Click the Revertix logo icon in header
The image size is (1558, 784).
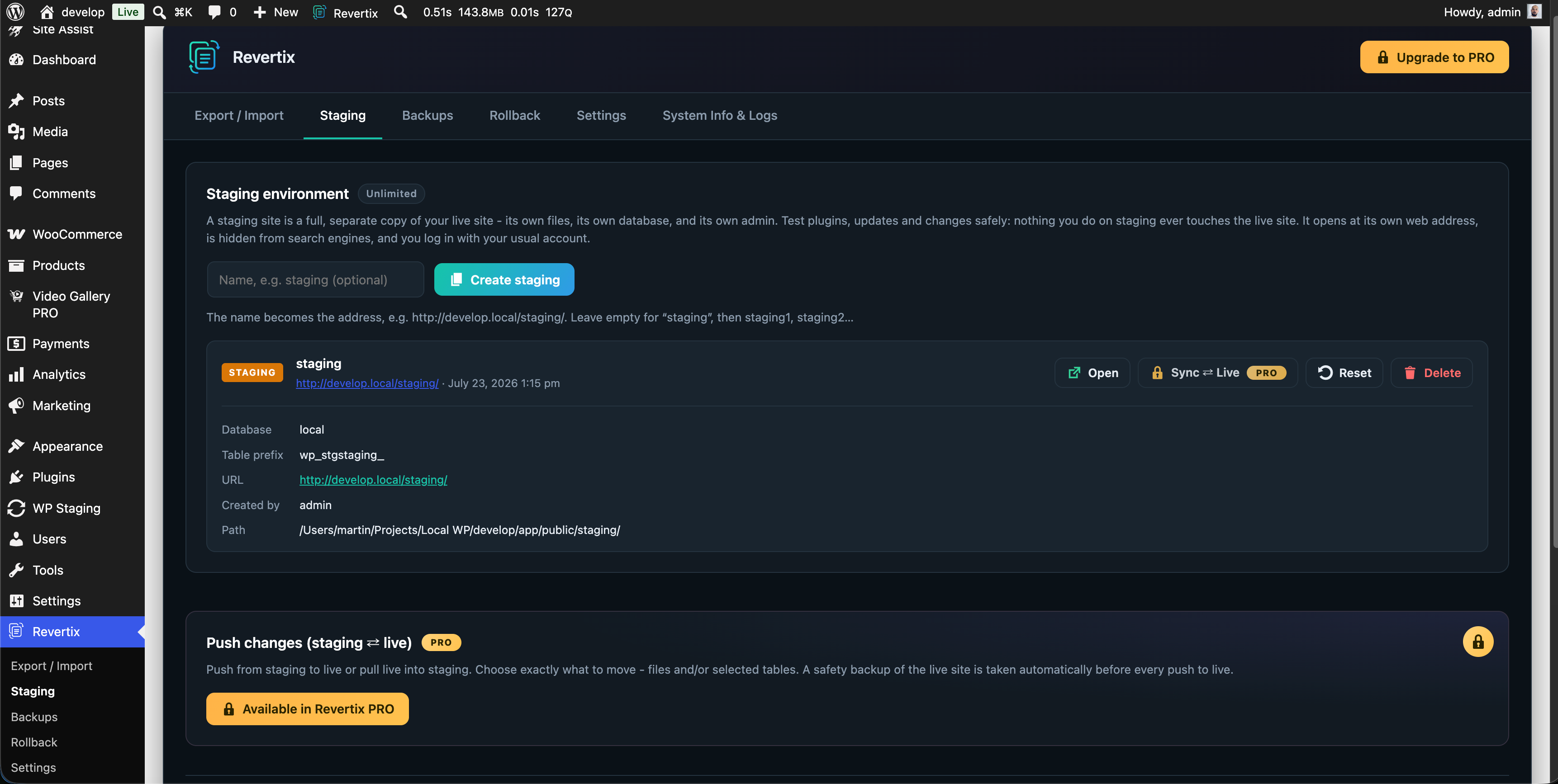point(204,57)
